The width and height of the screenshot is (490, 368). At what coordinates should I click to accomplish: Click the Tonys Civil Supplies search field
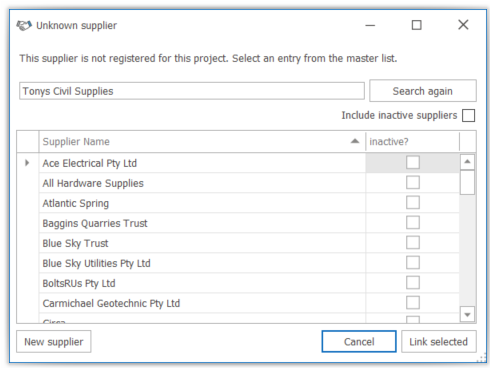[x=192, y=91]
